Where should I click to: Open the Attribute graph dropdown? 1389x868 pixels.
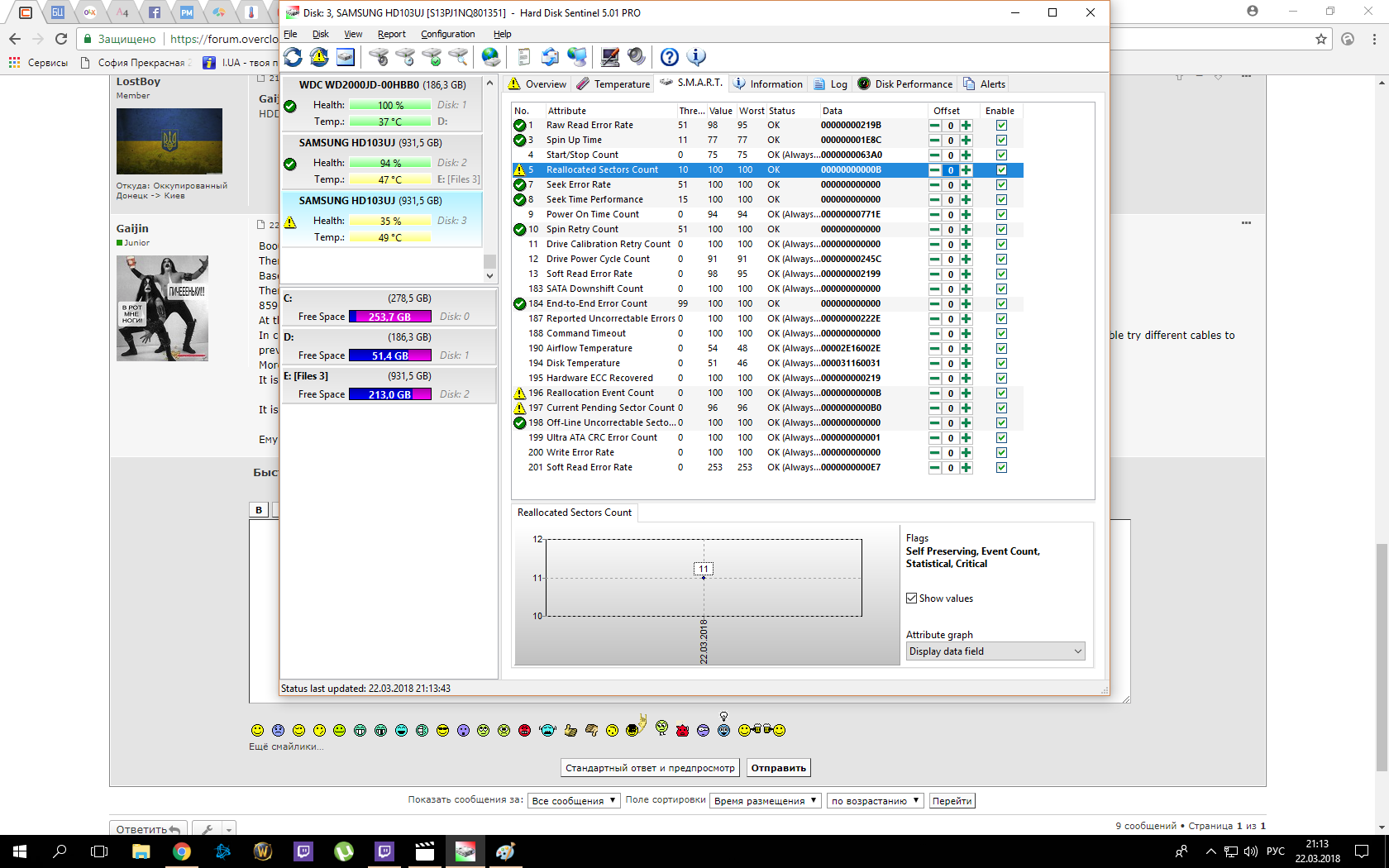point(995,651)
